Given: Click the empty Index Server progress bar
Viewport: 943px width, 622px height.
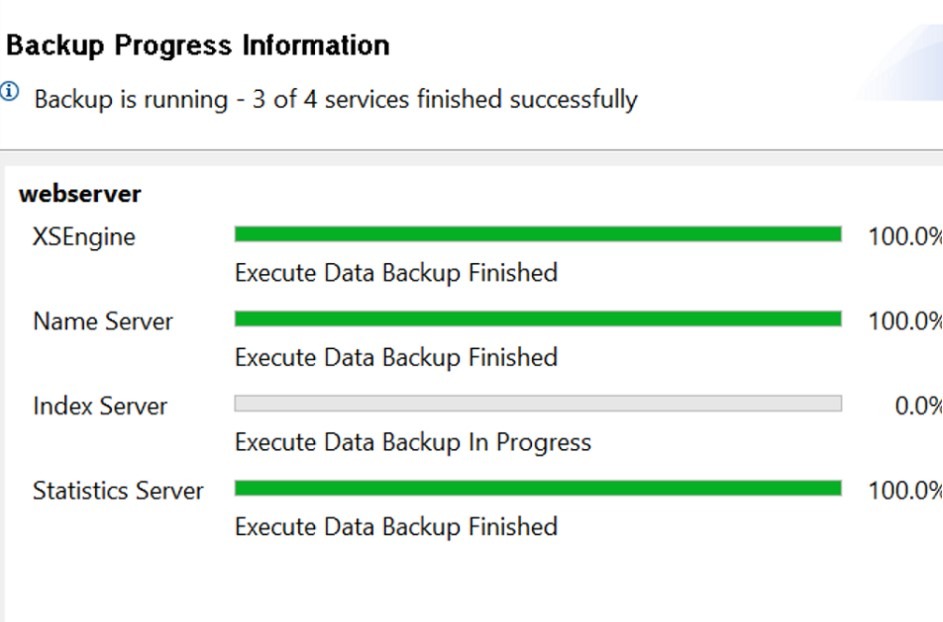Looking at the screenshot, I should pyautogui.click(x=538, y=404).
